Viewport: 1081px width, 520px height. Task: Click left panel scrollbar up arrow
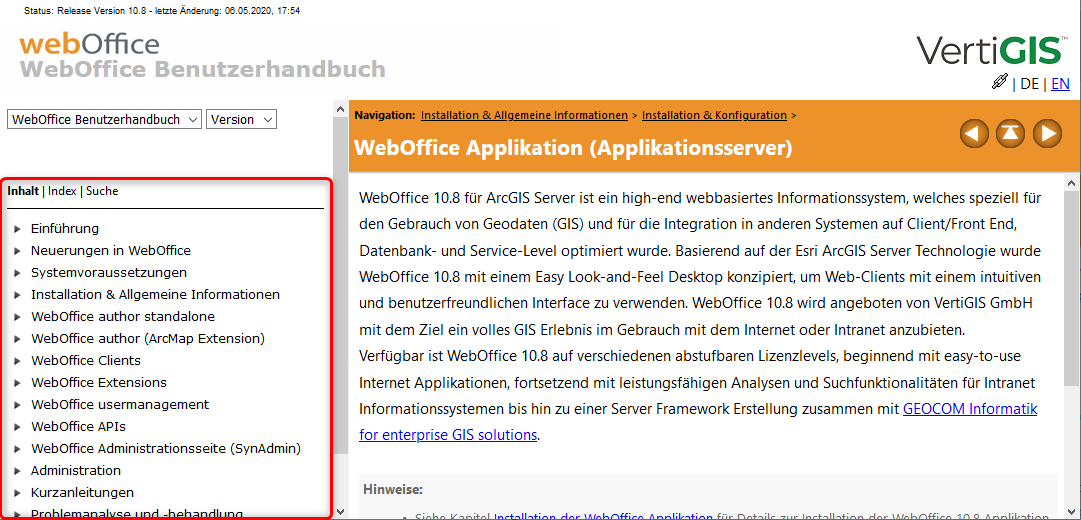[x=341, y=110]
